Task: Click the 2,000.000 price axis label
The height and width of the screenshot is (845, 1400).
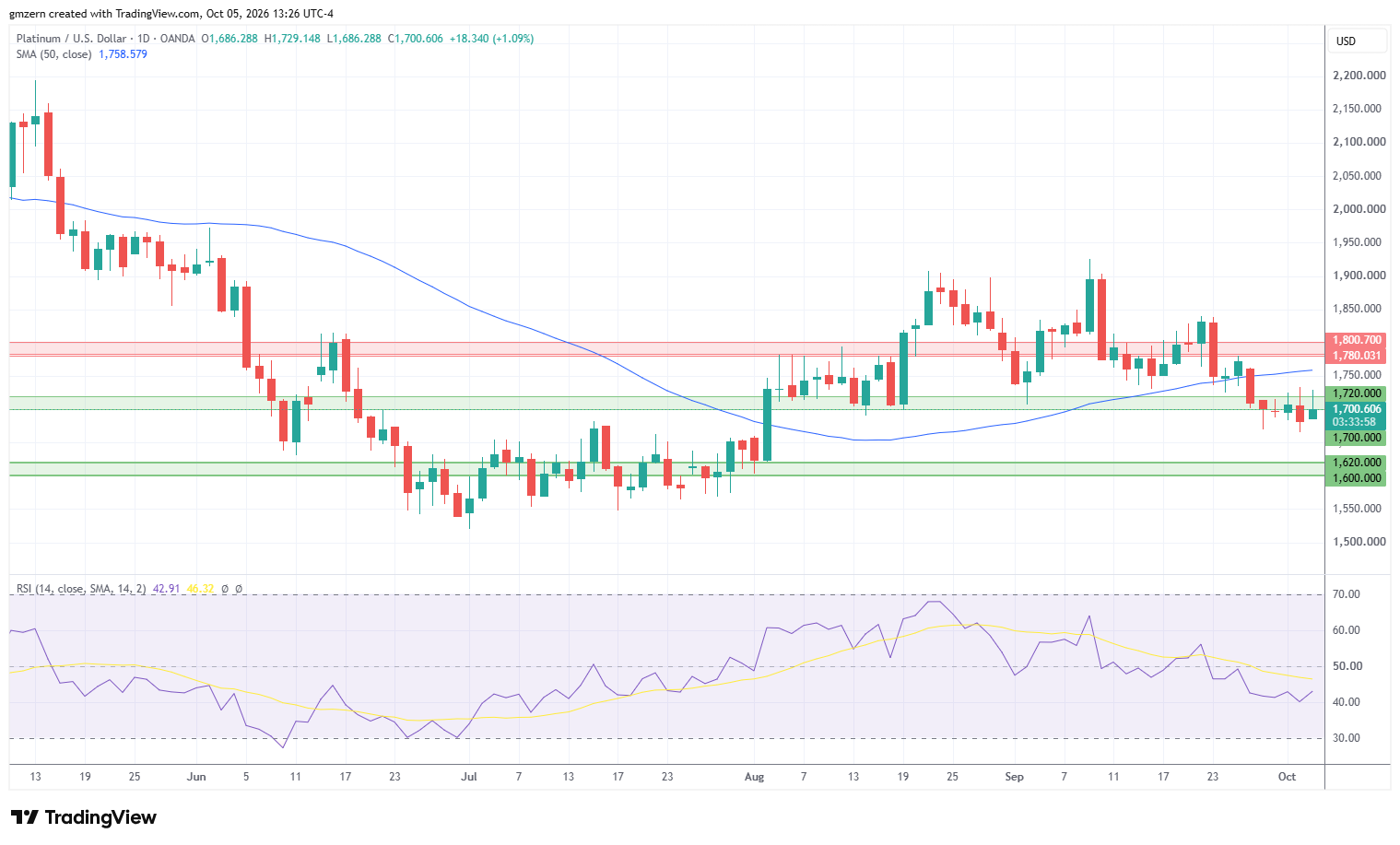Action: point(1359,209)
